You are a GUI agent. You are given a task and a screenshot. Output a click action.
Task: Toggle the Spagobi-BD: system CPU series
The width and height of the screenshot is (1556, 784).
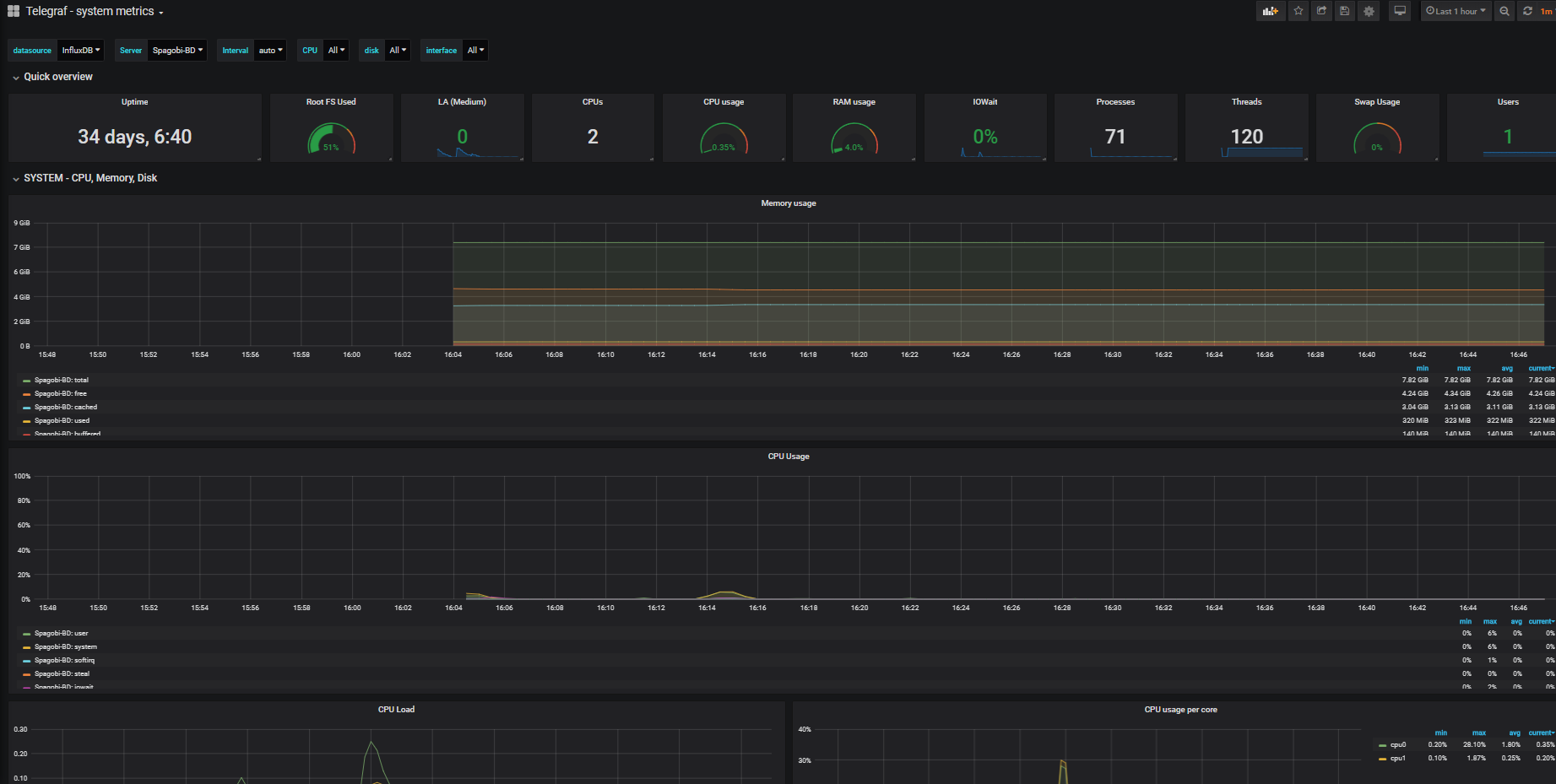pyautogui.click(x=65, y=646)
